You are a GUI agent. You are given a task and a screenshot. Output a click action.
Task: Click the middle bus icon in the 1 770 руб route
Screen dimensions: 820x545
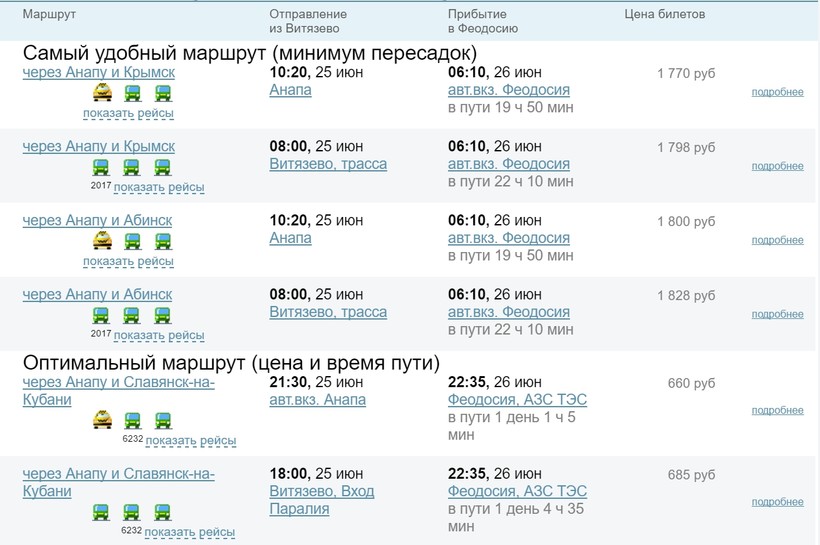pos(133,94)
